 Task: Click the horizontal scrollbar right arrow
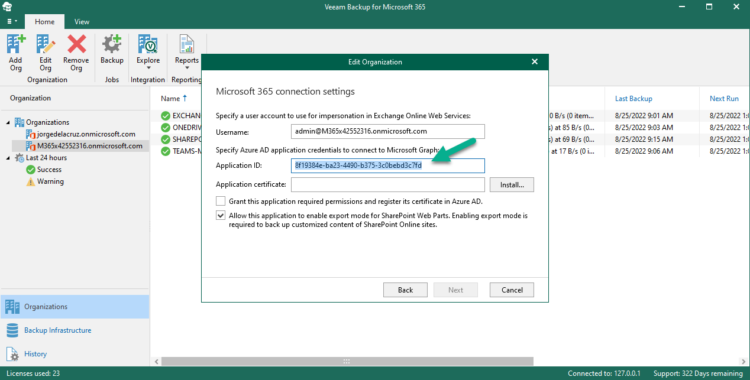coord(743,362)
